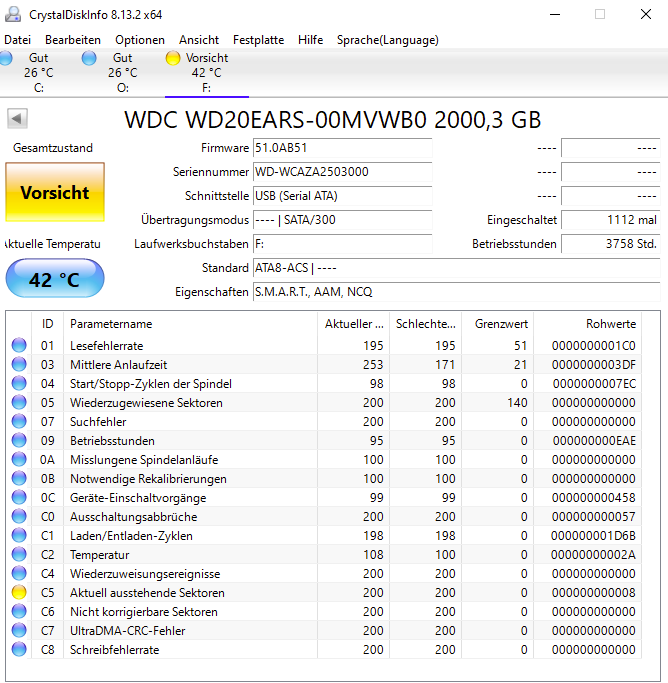Image resolution: width=668 pixels, height=683 pixels.
Task: Click the CrystalDiskInfo app icon in title bar
Action: [x=13, y=14]
